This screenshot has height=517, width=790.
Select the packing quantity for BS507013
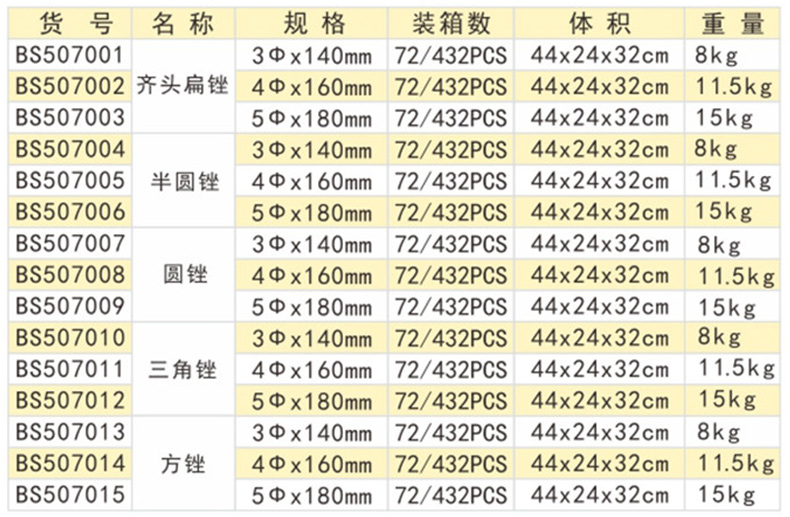click(x=450, y=432)
